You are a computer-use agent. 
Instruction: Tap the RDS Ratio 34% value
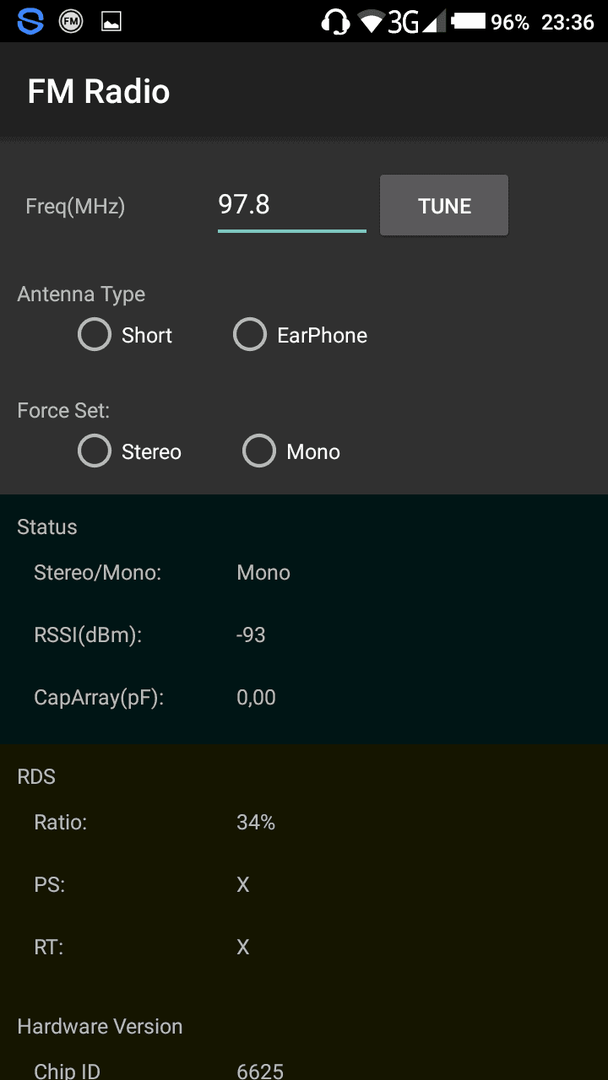255,822
